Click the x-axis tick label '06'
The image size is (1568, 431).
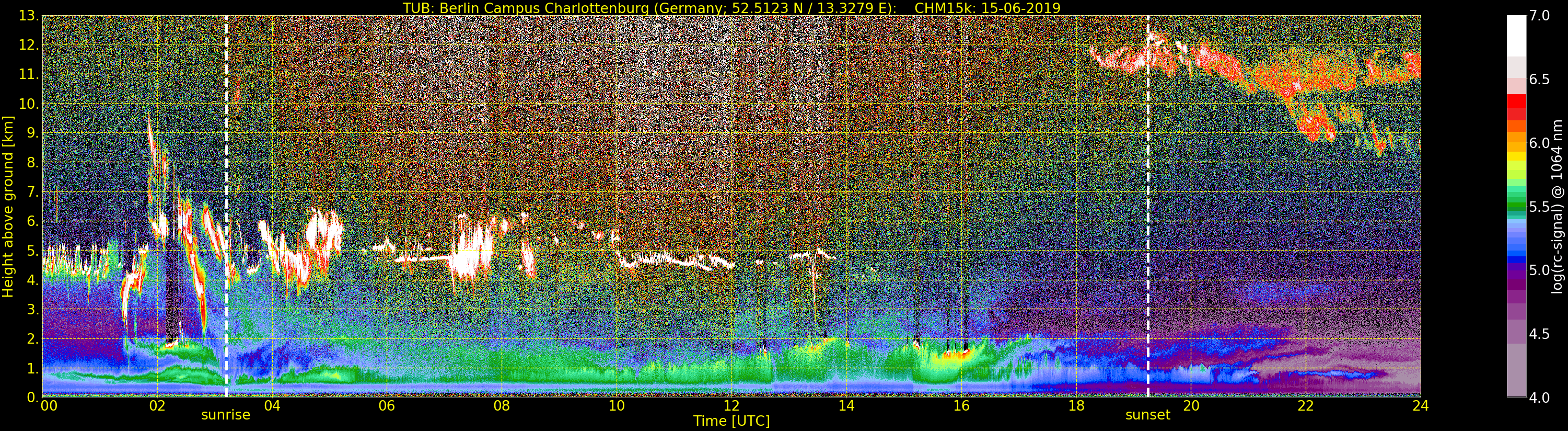pos(387,405)
